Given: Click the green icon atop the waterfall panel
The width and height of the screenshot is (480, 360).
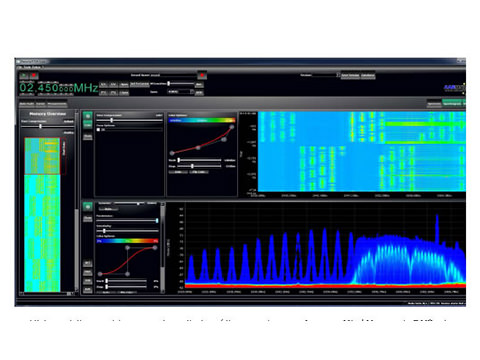Looking at the screenshot, I should tap(88, 116).
